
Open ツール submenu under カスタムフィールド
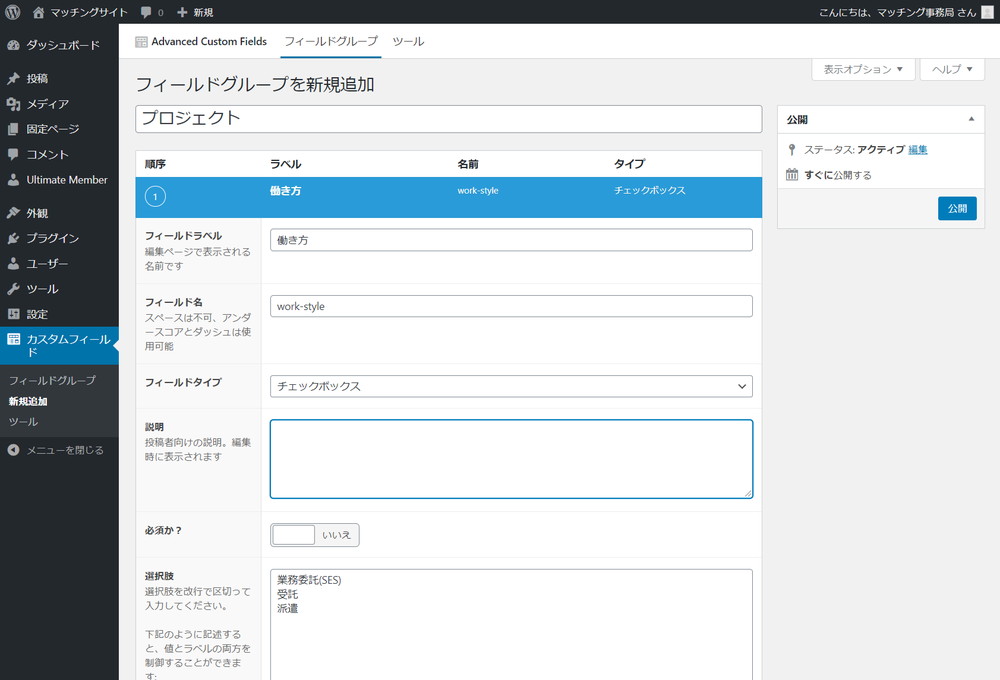pos(24,422)
